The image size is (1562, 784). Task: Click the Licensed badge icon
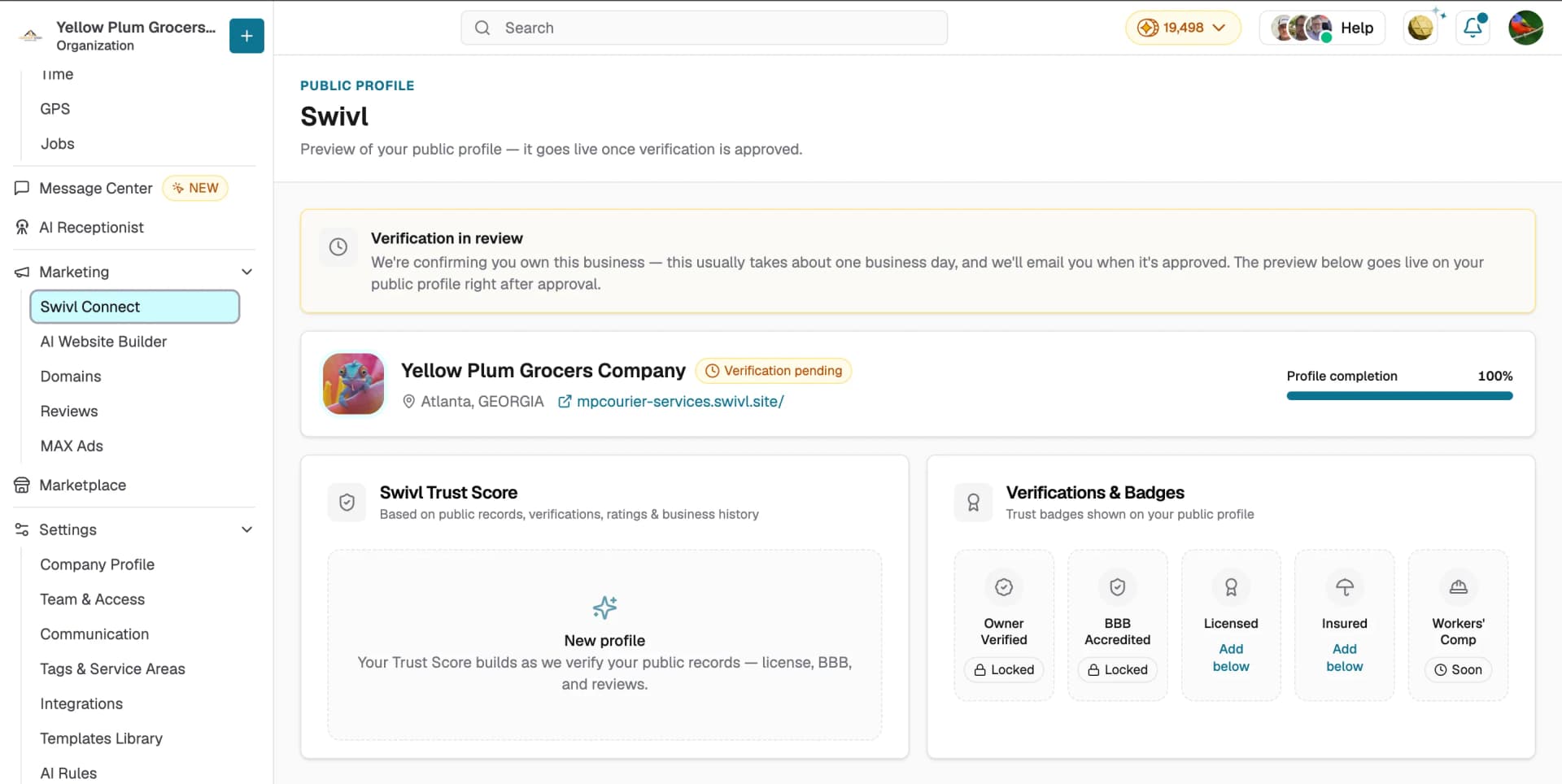point(1231,587)
